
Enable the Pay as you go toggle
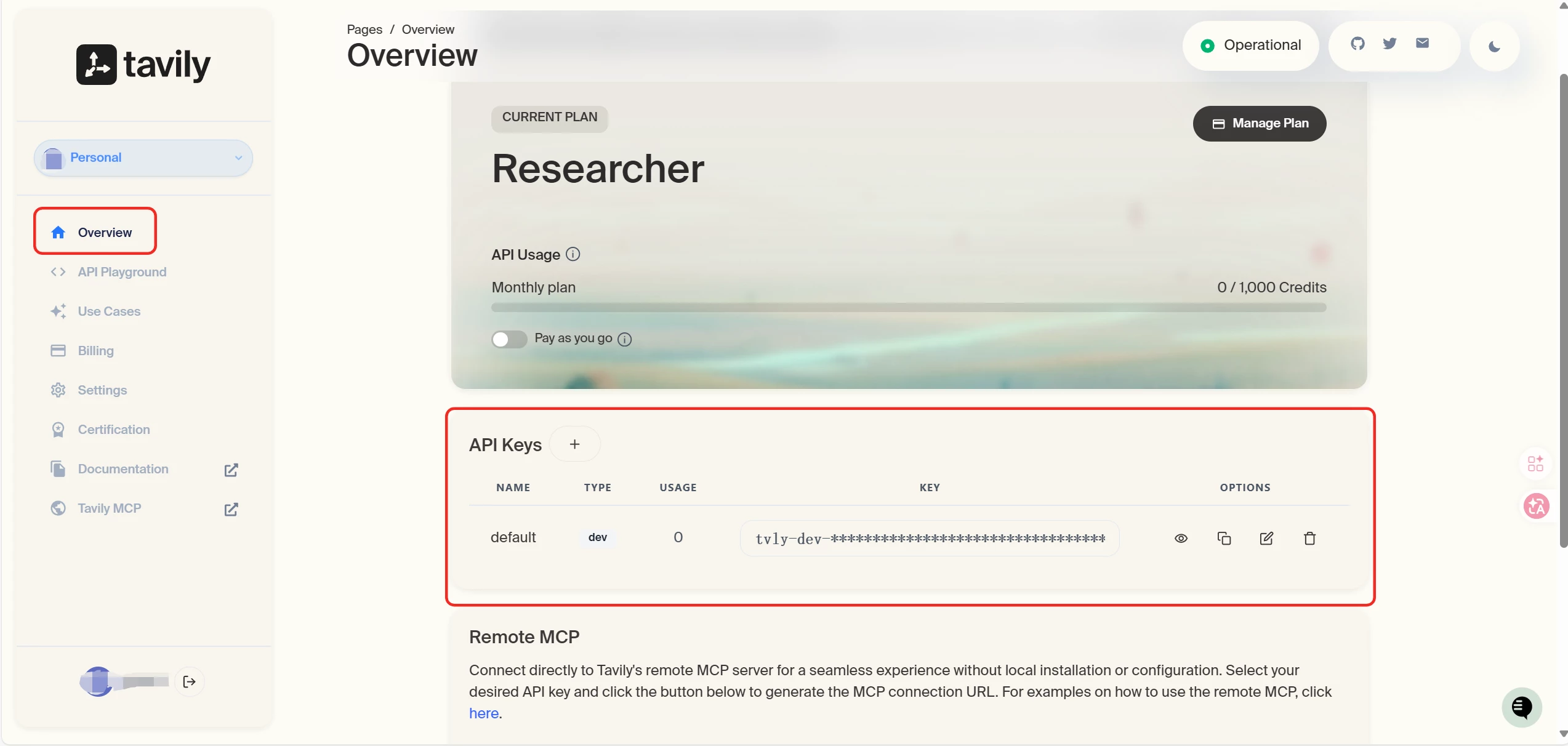point(509,339)
